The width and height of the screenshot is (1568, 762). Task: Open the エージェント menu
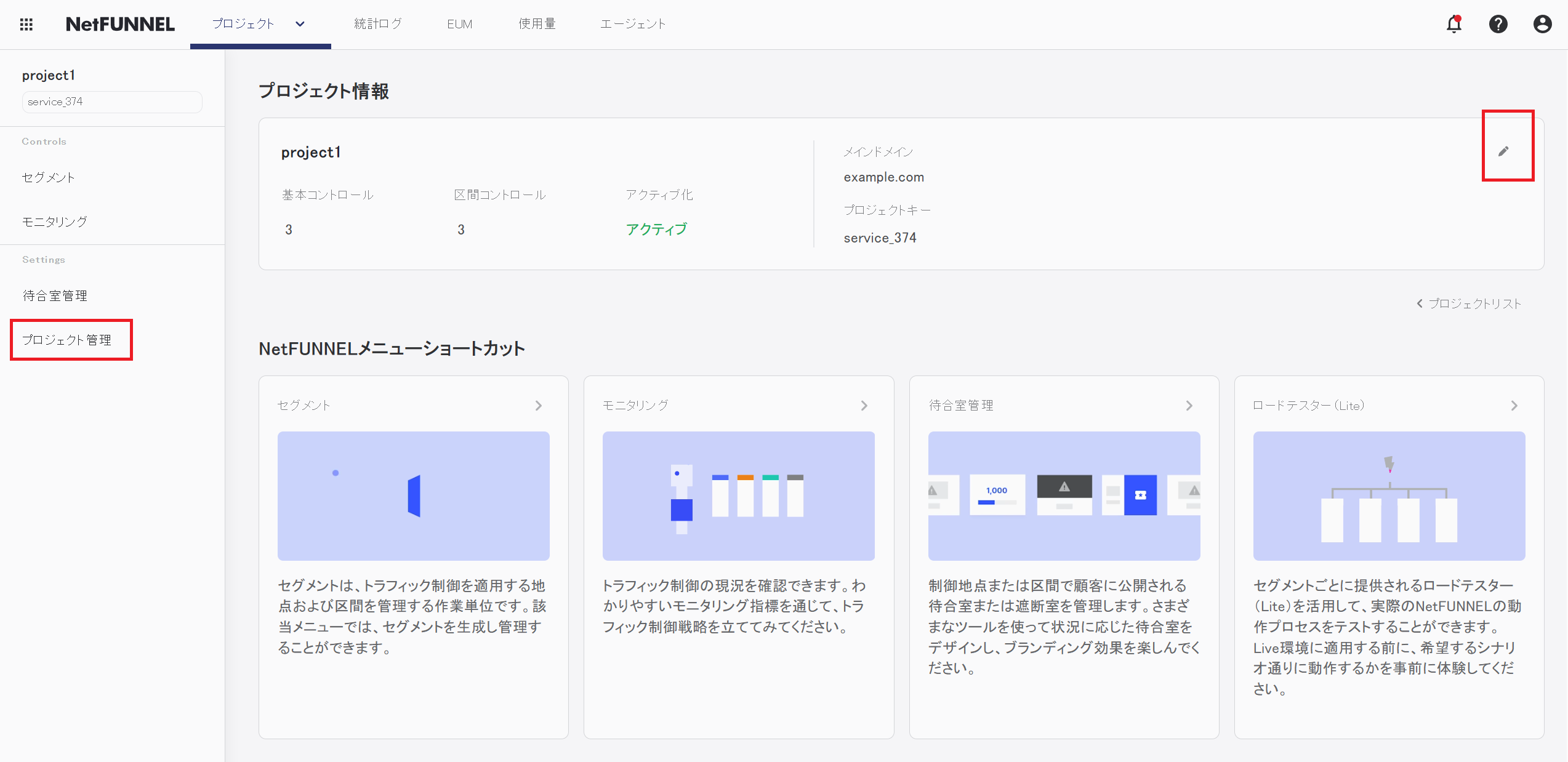pos(633,23)
